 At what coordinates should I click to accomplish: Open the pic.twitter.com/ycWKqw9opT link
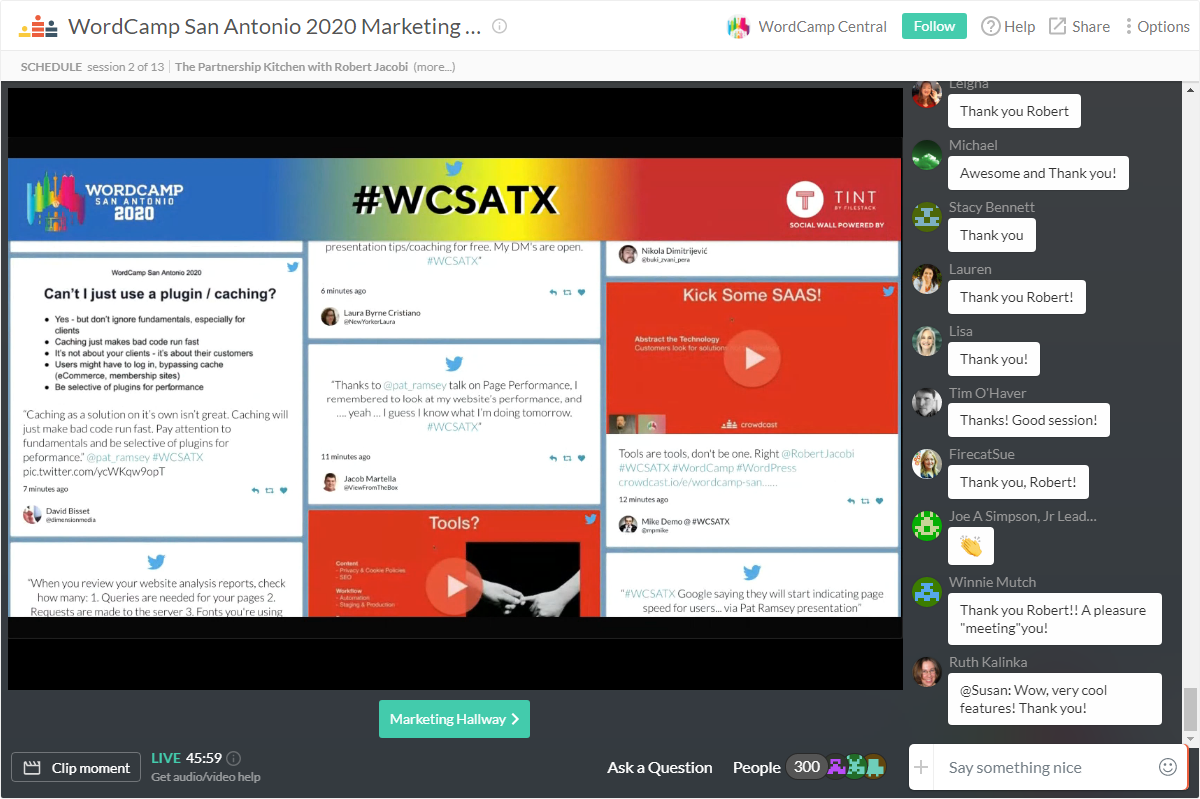[x=95, y=471]
